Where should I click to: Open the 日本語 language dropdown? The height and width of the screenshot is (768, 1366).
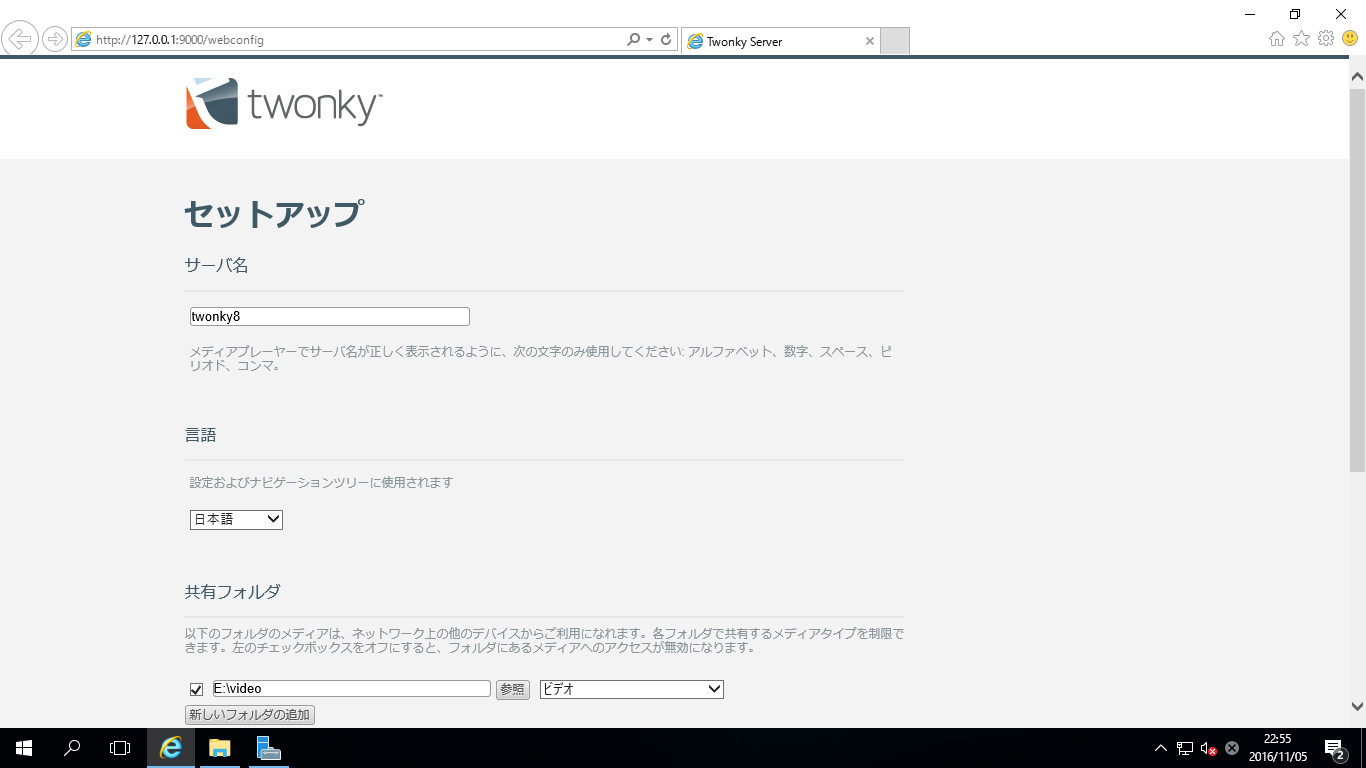click(236, 520)
